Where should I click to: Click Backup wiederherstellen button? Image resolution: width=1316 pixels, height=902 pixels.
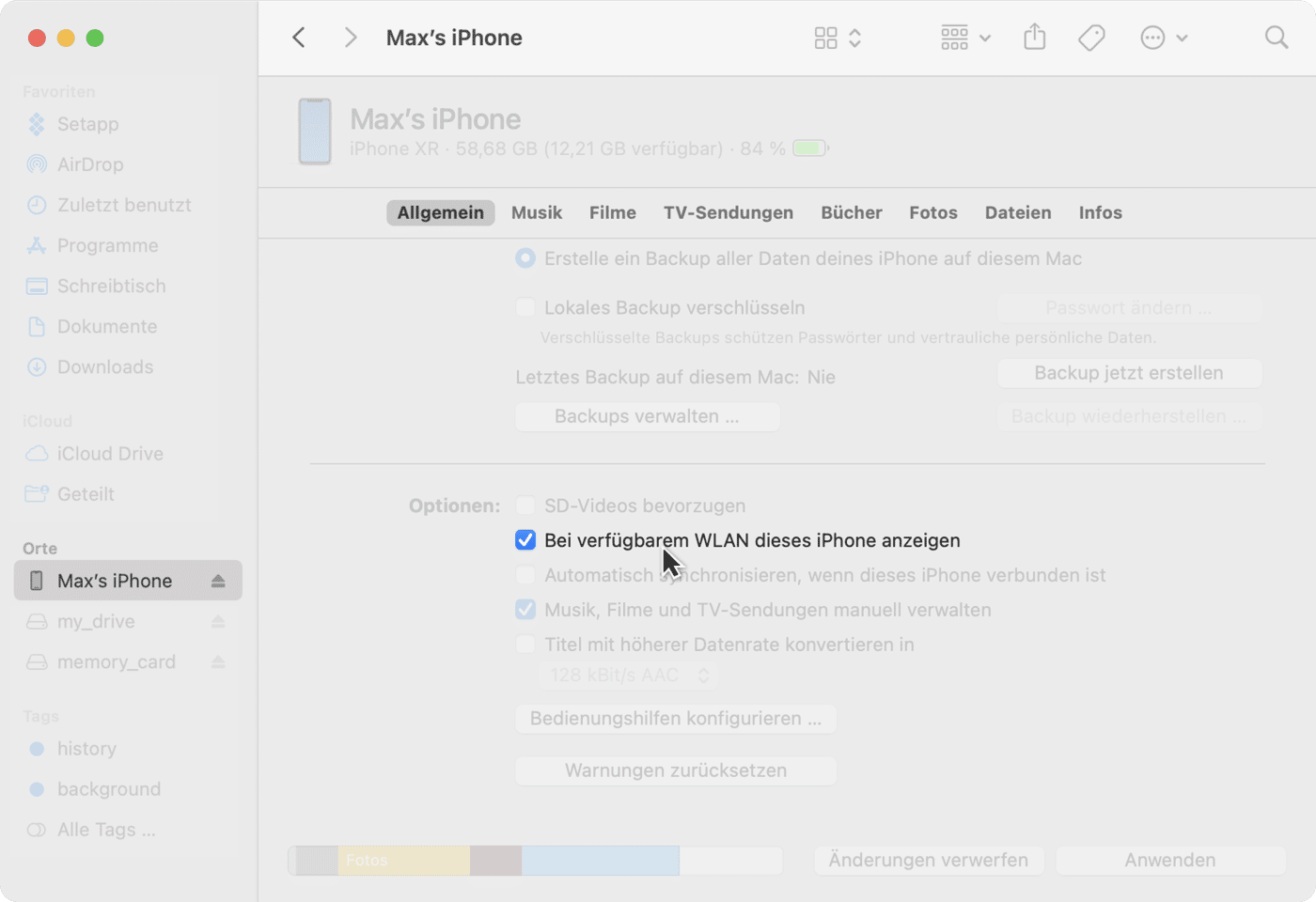1129,416
